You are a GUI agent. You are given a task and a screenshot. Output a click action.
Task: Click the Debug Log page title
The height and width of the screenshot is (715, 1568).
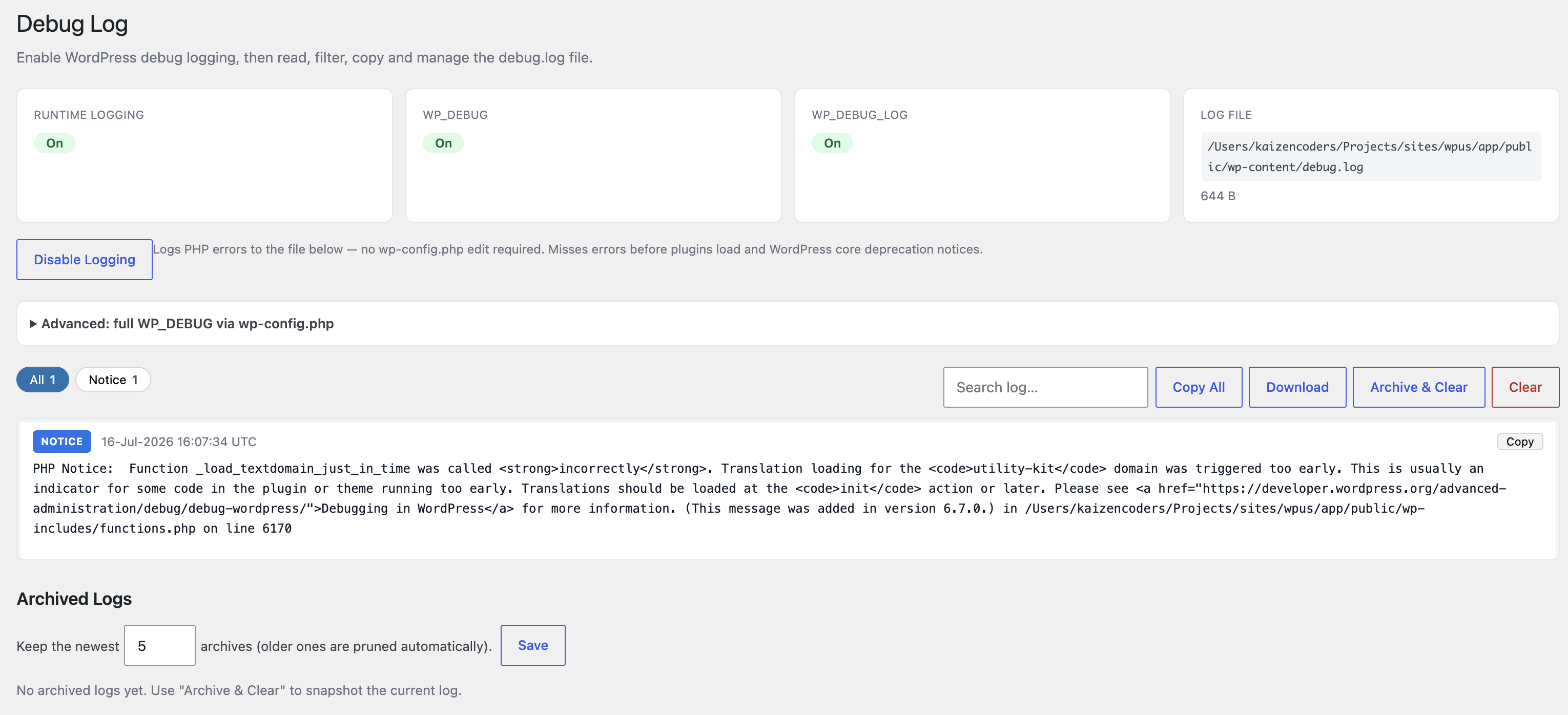pyautogui.click(x=72, y=24)
